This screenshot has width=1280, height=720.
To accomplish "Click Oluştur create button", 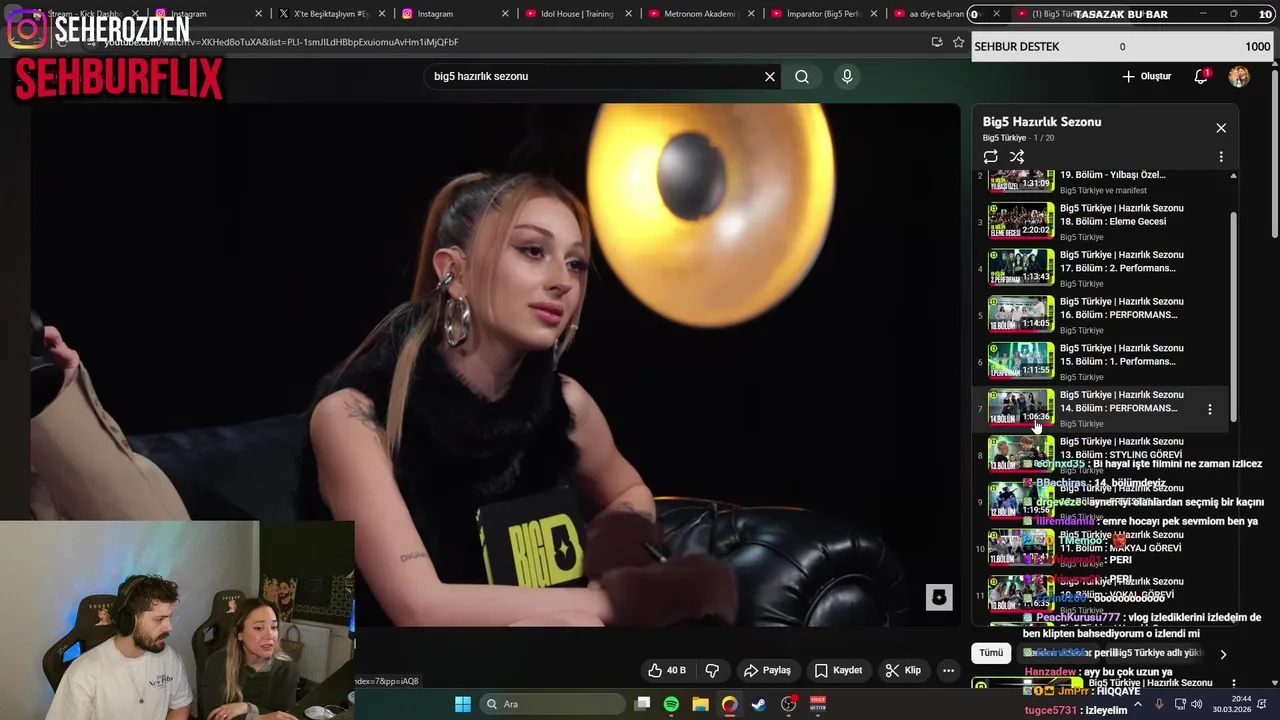I will pyautogui.click(x=1147, y=76).
